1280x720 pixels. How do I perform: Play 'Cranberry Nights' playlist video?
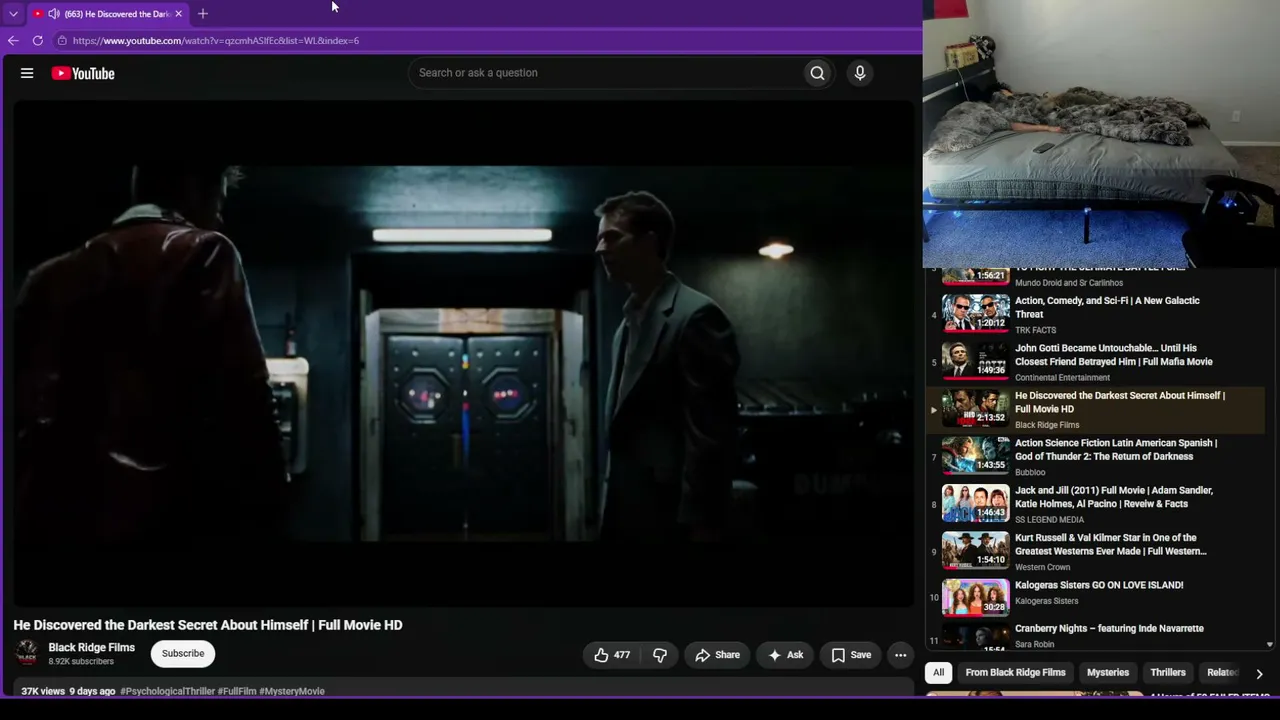[x=1109, y=628]
